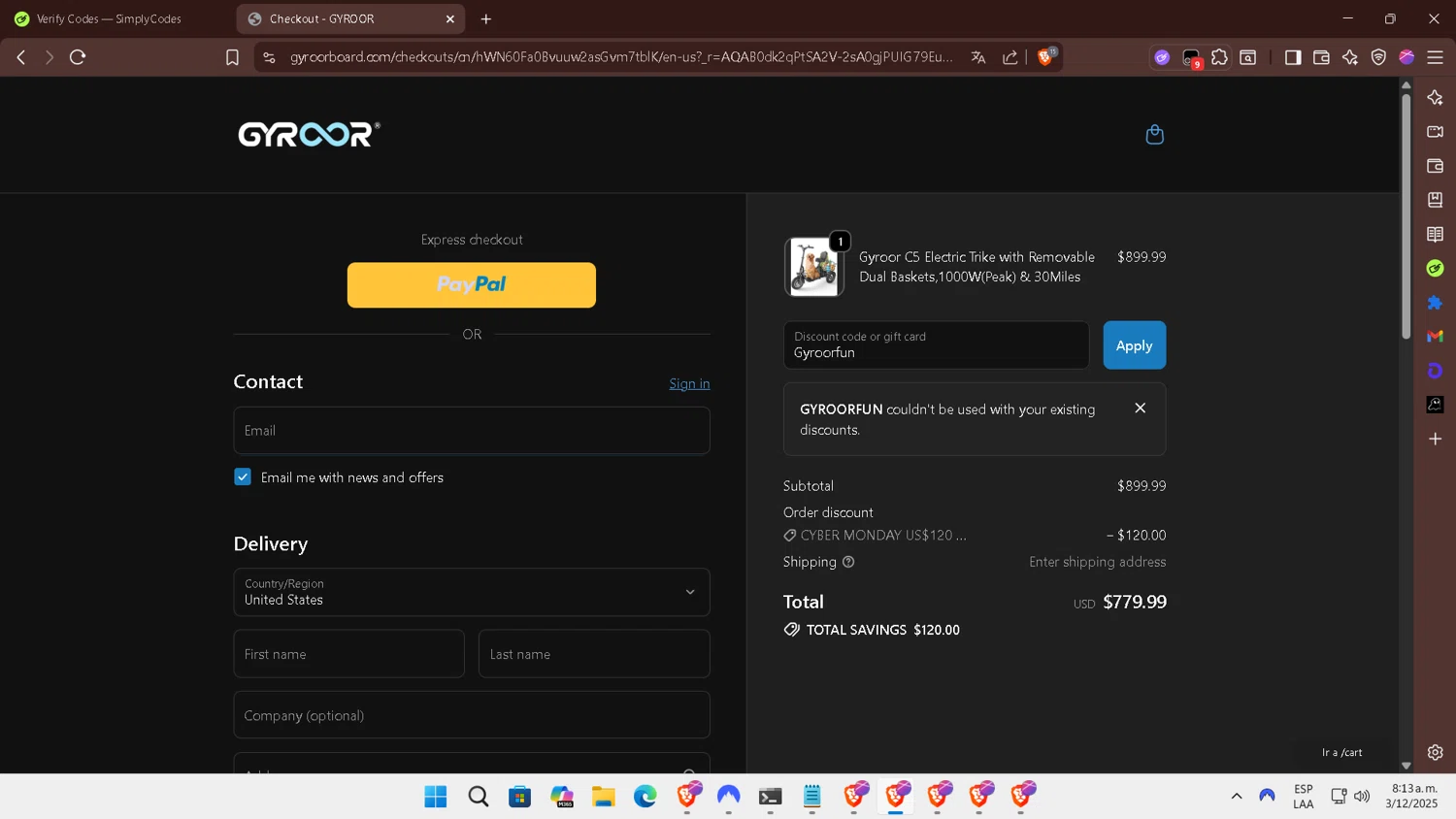Open Gmail icon in the sidebar
This screenshot has width=1456, height=819.
tap(1435, 336)
